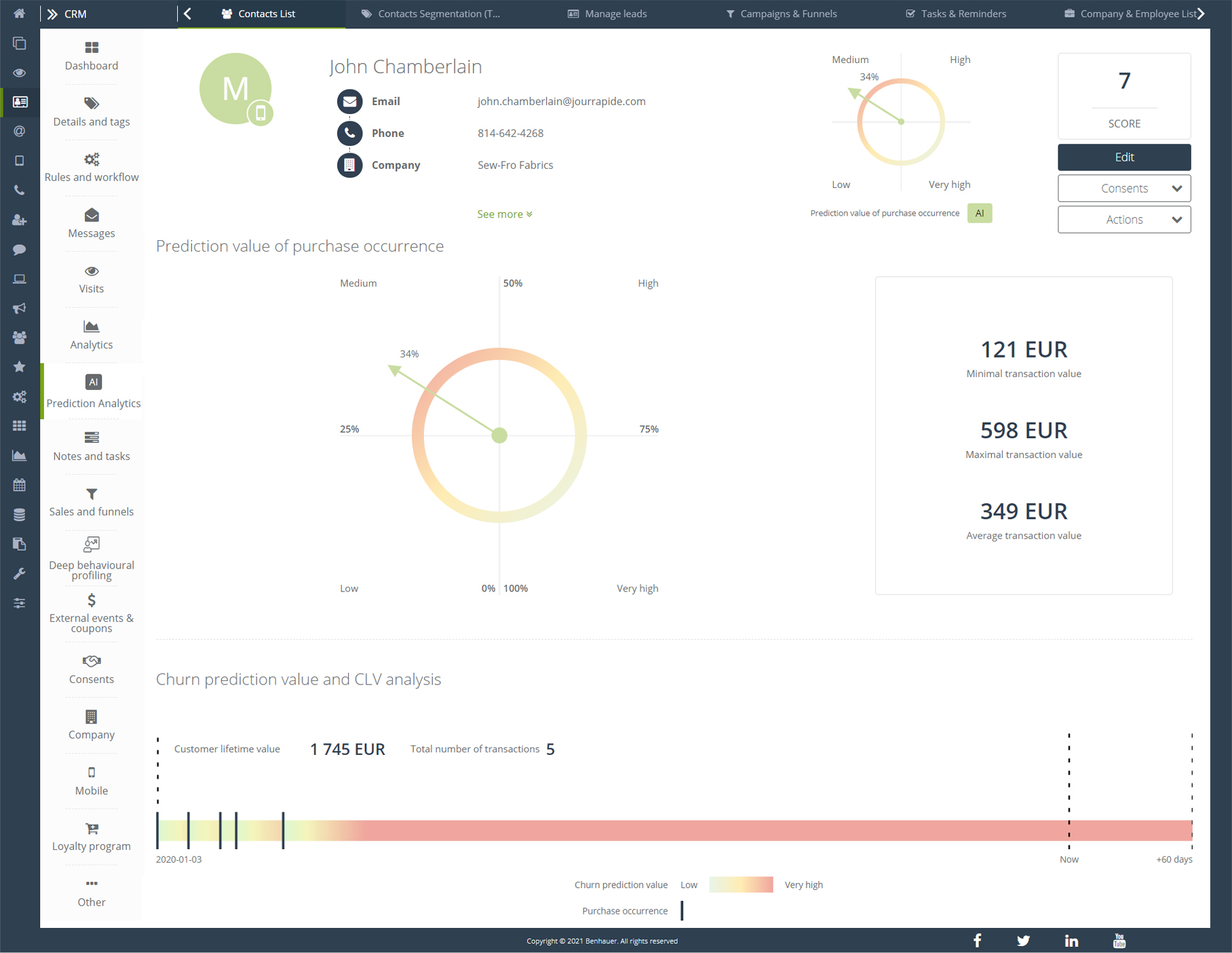Open Details and tags section
1232x953 pixels.
(x=92, y=113)
